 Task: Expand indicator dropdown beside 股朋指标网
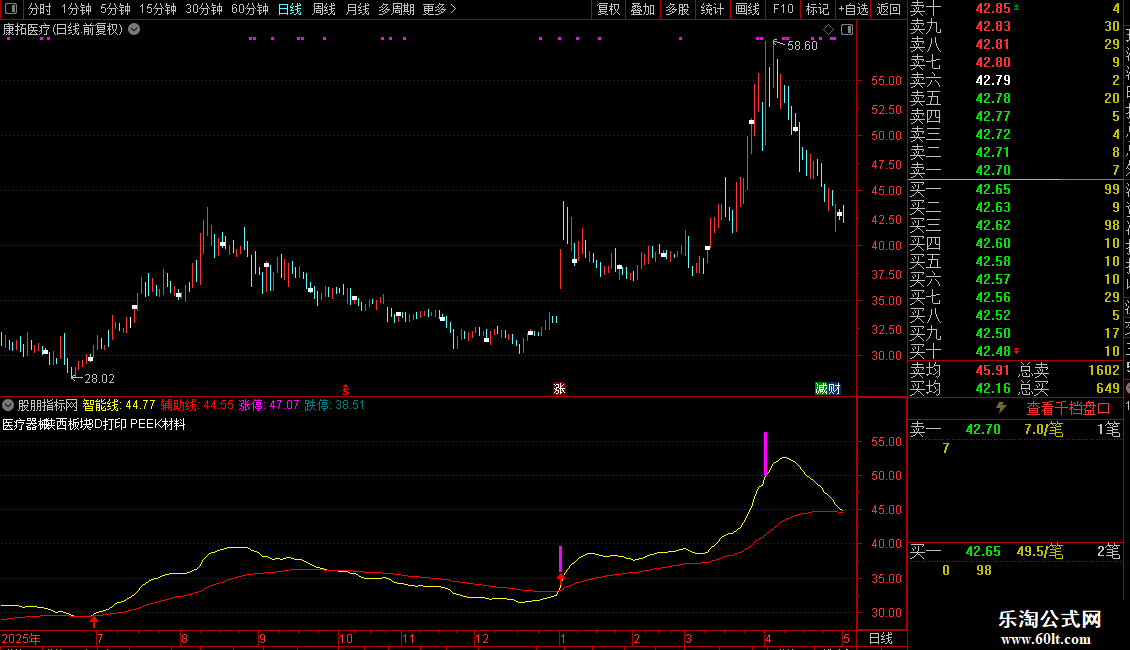pos(8,405)
